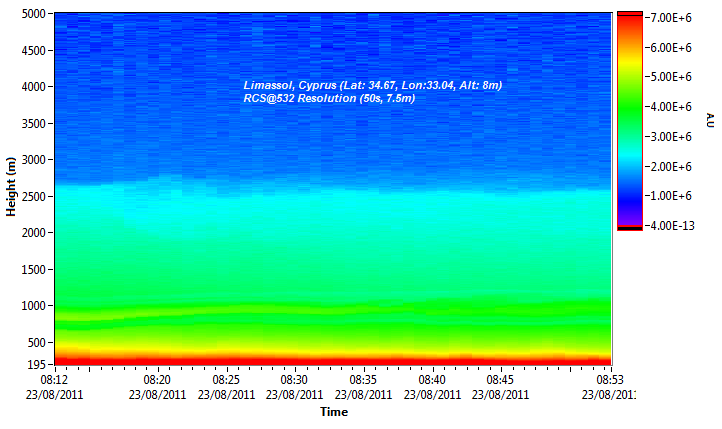This screenshot has width=722, height=429.
Task: Click the 5.00E+6 color scale label
Action: [672, 77]
